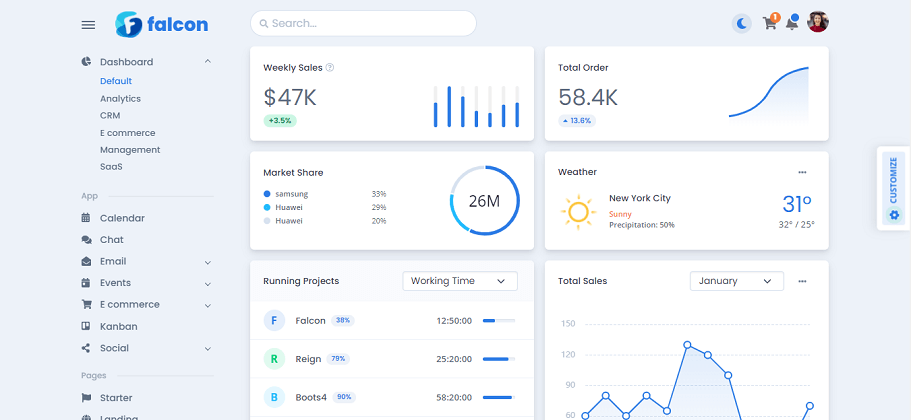Click the E commerce cart icon in sidebar
The image size is (911, 420).
point(87,304)
